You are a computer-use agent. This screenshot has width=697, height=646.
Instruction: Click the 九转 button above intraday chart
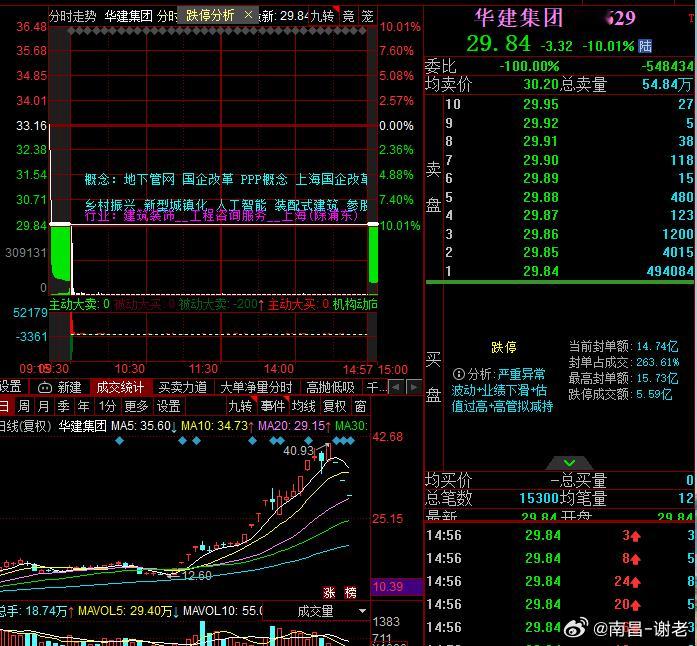322,16
